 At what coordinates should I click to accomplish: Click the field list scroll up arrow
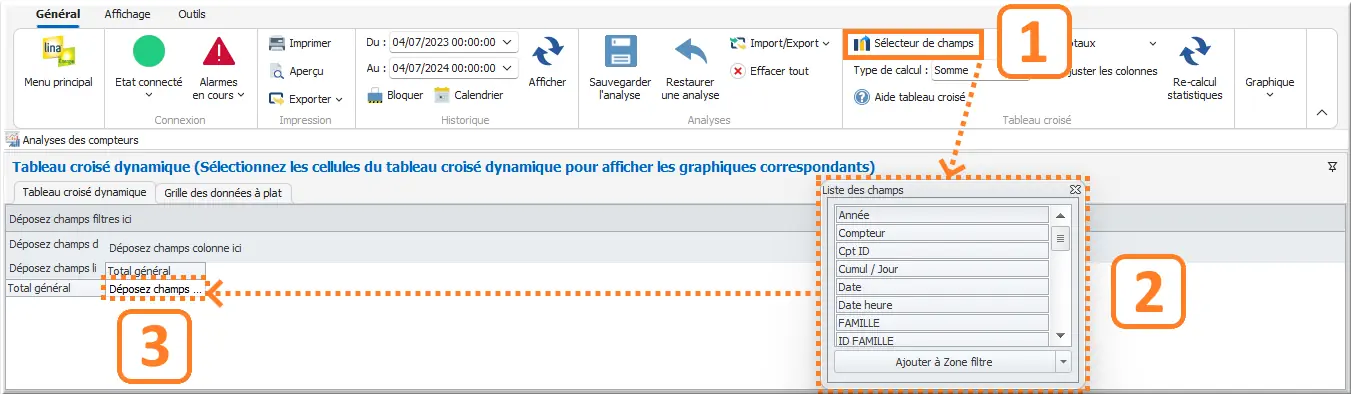(x=1061, y=215)
